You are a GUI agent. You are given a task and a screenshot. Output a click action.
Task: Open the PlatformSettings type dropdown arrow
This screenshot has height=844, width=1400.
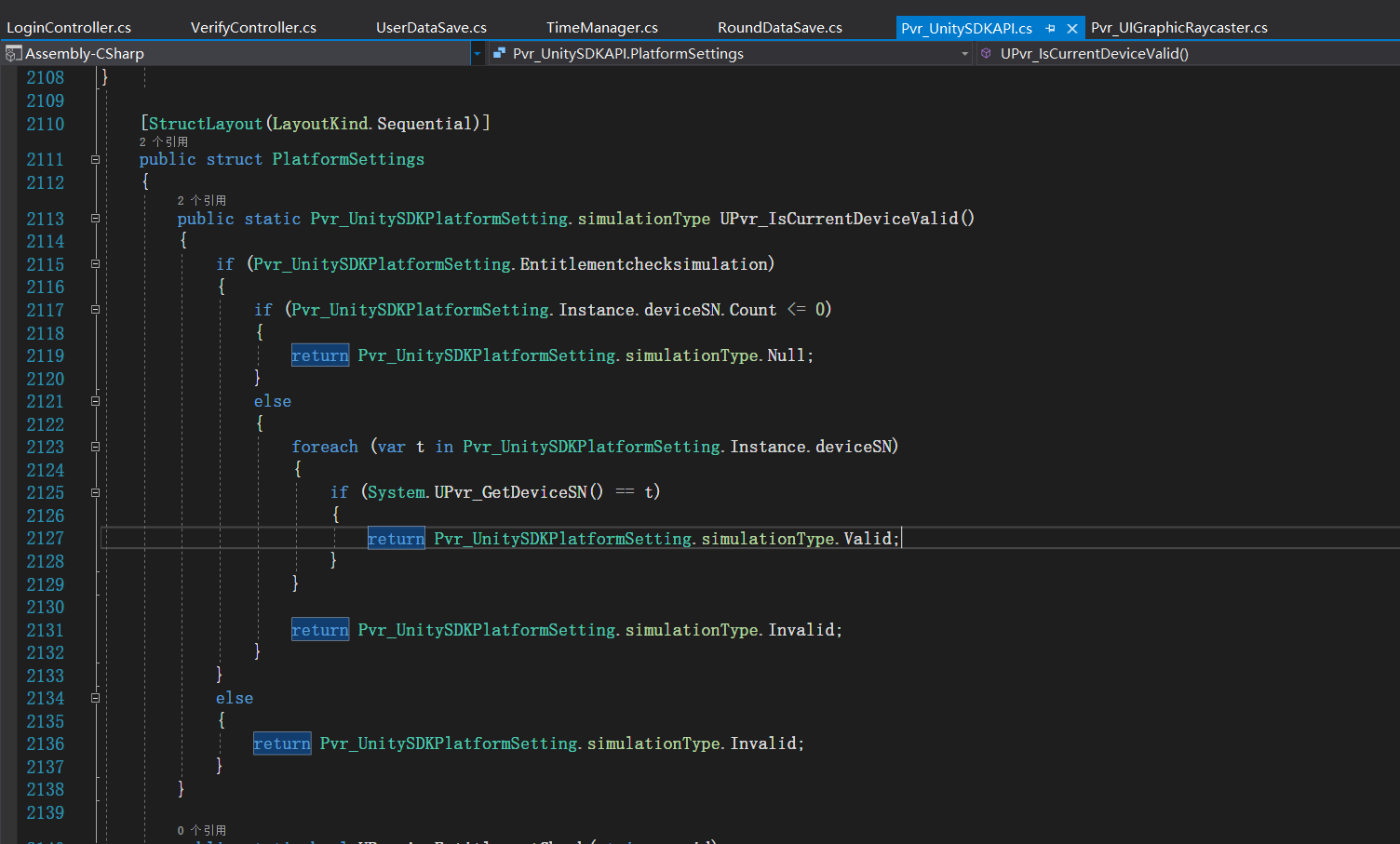tap(964, 54)
